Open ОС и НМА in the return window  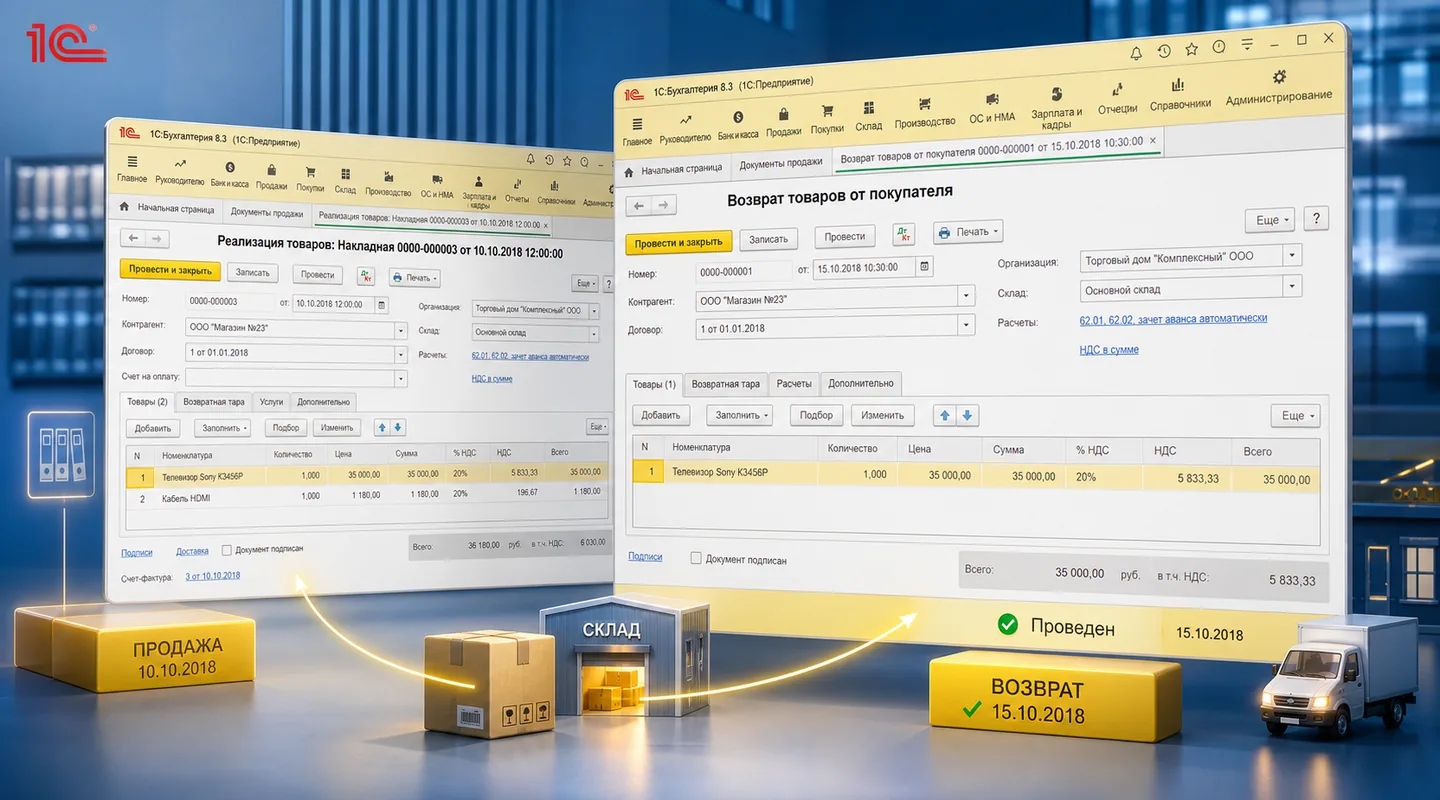pos(992,108)
